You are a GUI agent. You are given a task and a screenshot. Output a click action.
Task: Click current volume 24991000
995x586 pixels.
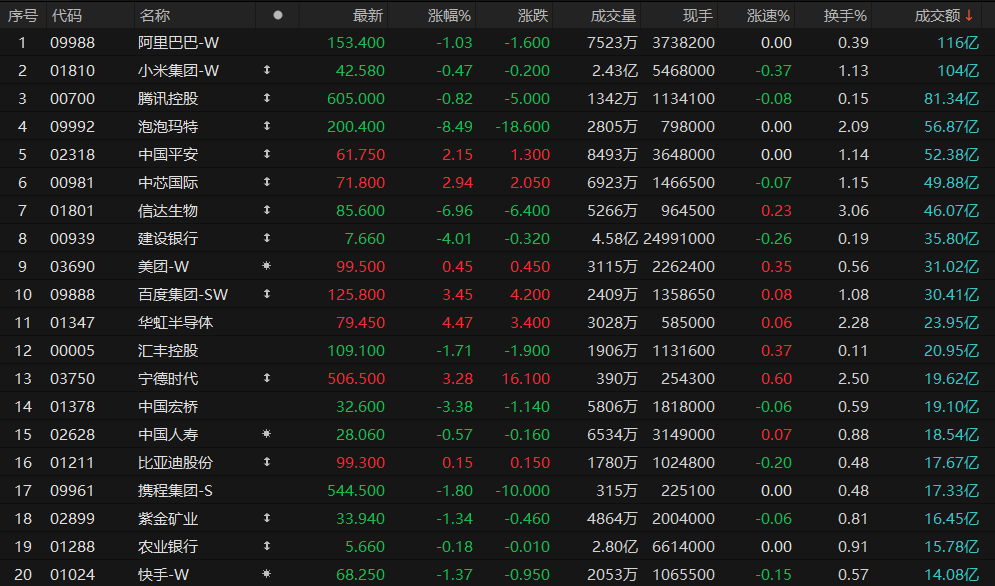point(679,238)
